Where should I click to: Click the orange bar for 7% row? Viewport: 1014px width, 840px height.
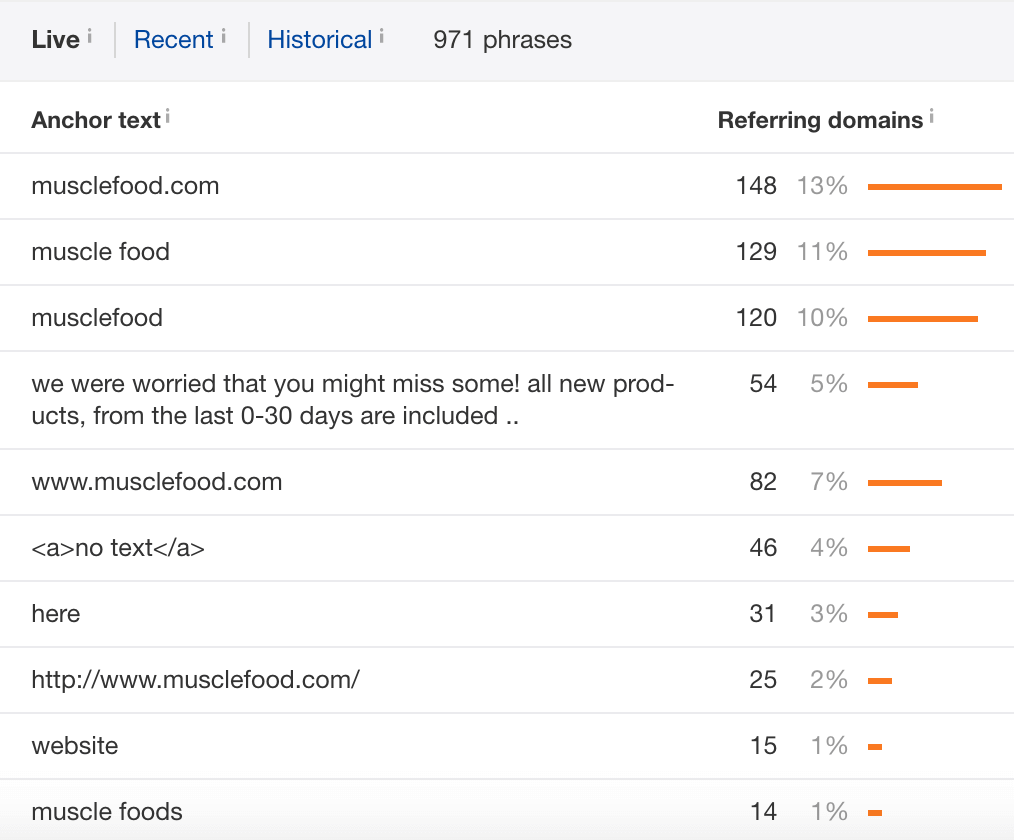click(905, 483)
